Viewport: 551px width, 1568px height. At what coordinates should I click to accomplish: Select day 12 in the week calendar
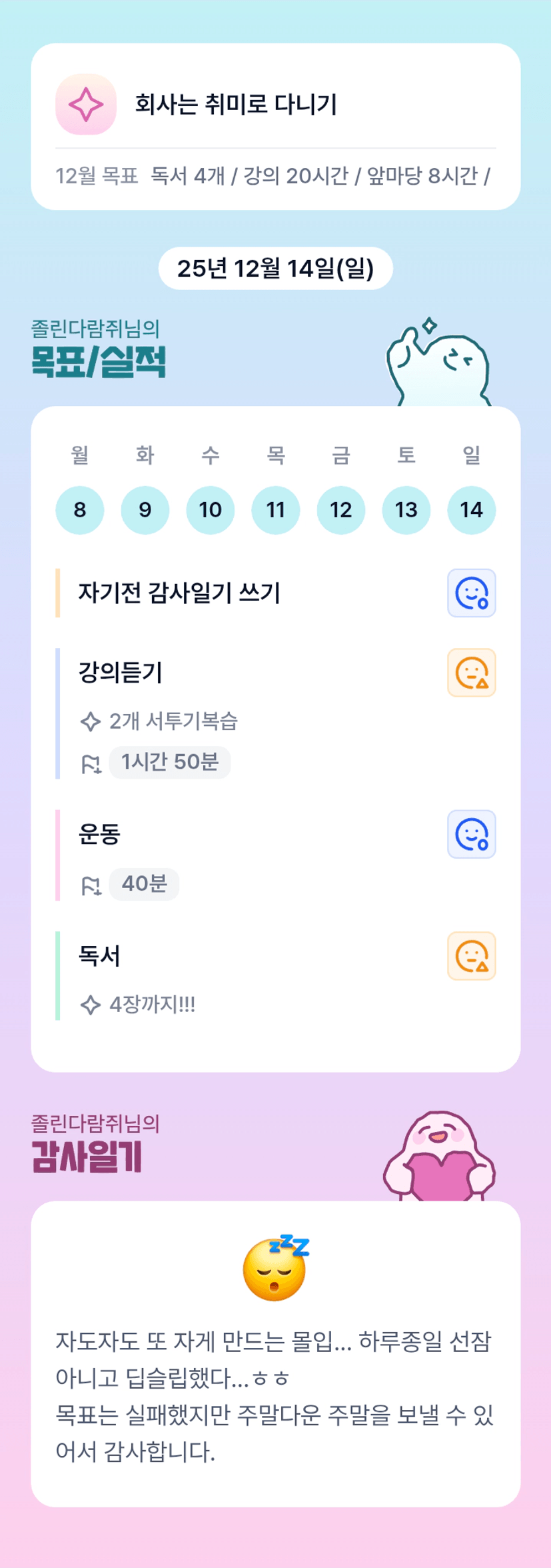coord(340,510)
